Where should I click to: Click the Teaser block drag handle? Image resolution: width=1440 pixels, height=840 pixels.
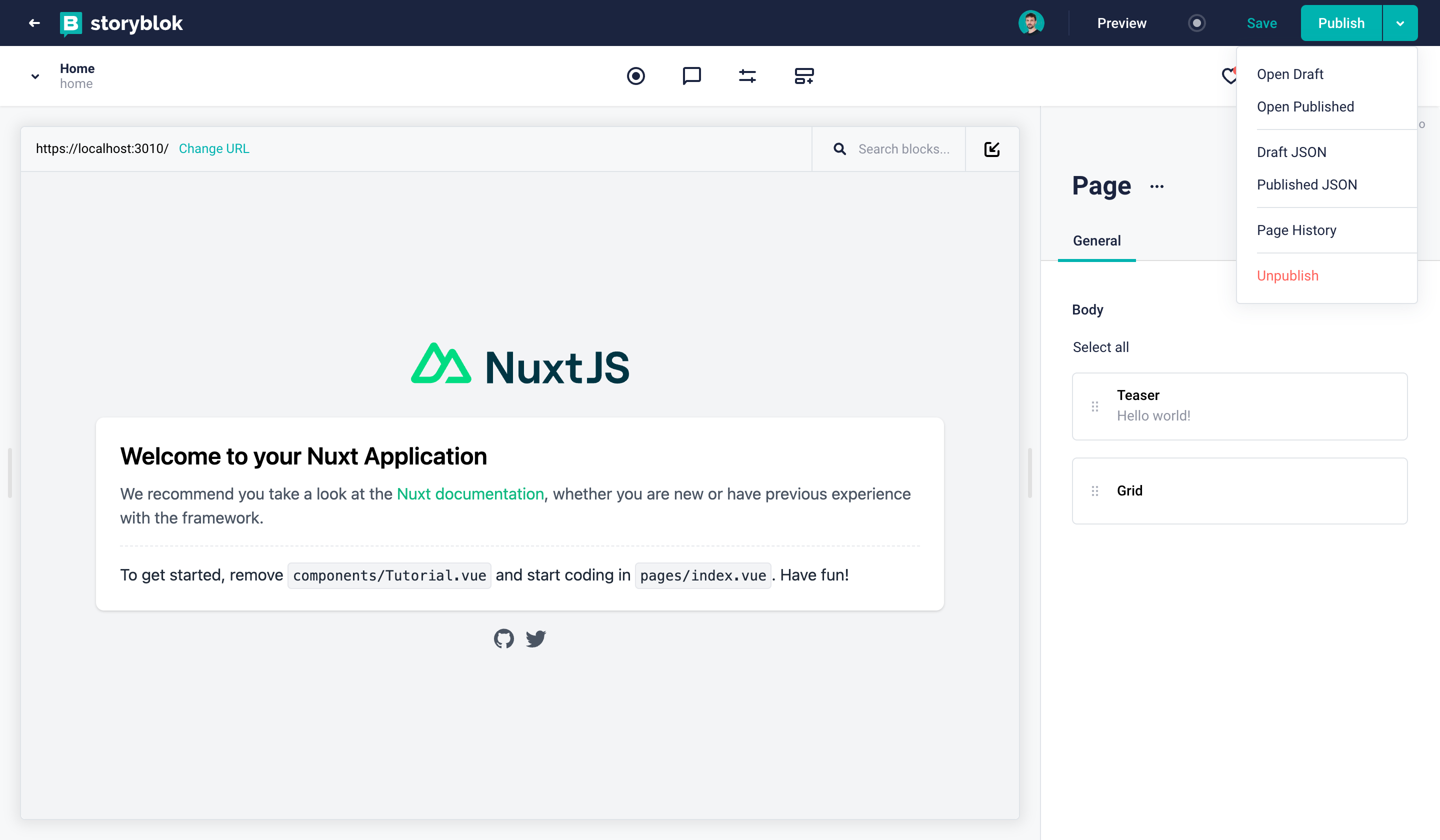(x=1095, y=406)
